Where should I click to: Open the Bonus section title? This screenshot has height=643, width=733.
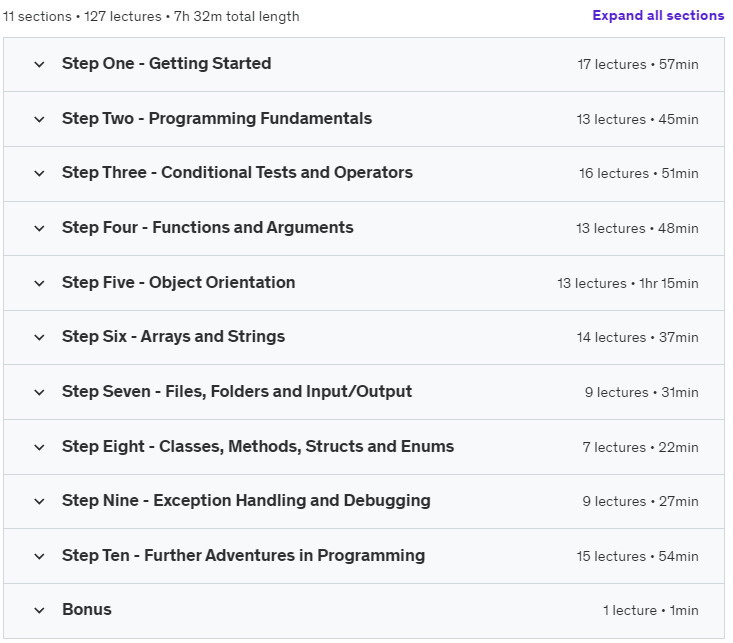pyautogui.click(x=87, y=610)
